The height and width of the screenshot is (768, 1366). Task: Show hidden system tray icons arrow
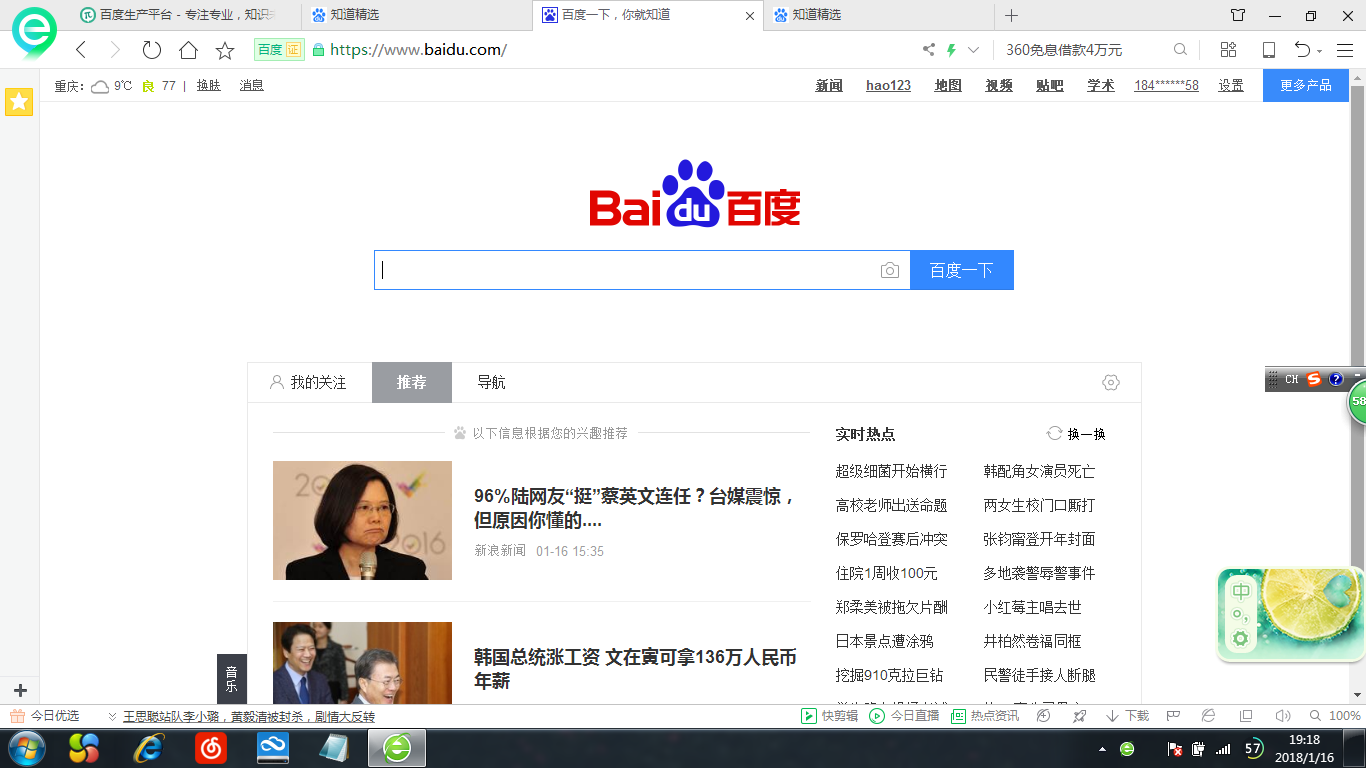tap(1102, 749)
